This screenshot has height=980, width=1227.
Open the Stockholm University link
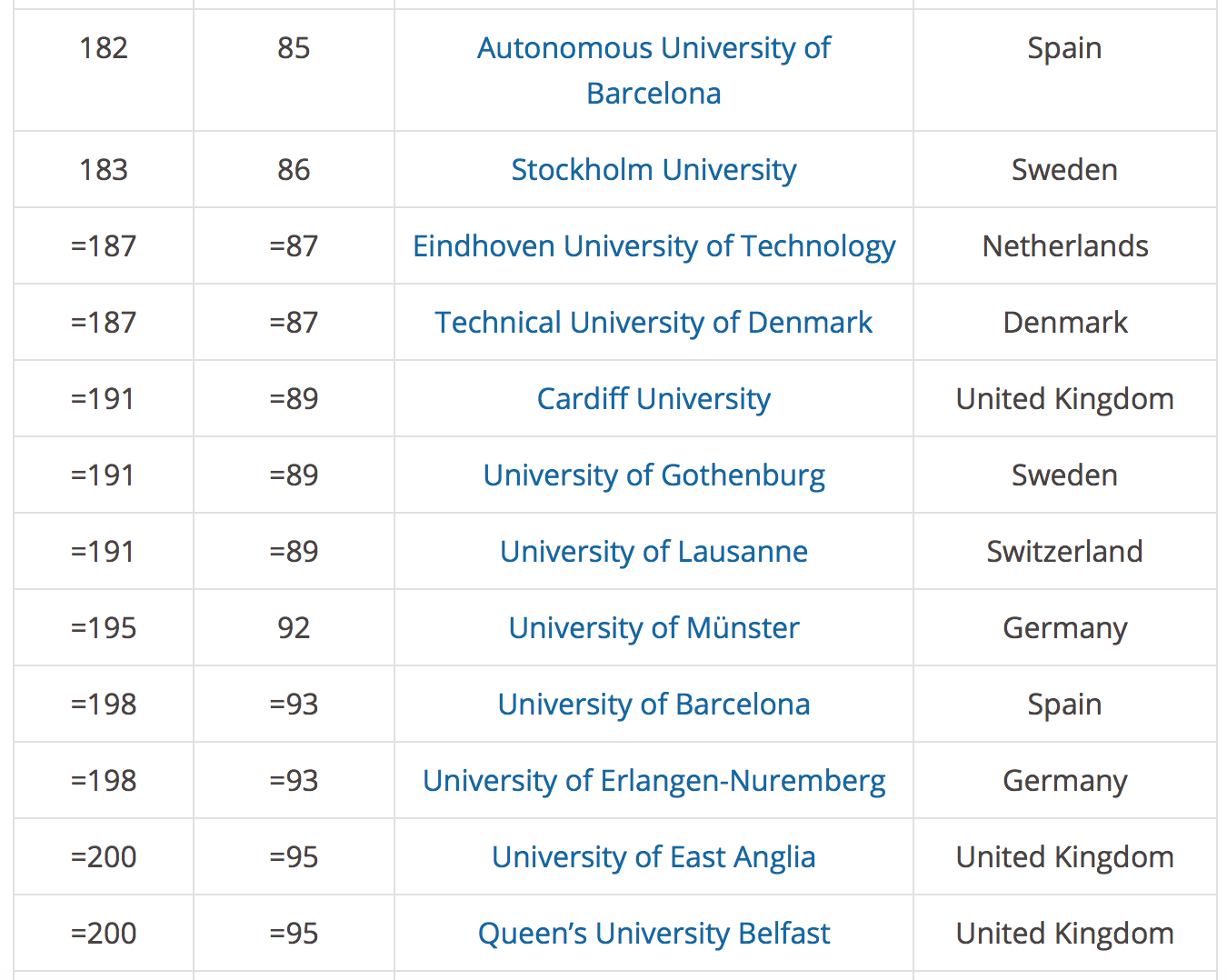[653, 170]
